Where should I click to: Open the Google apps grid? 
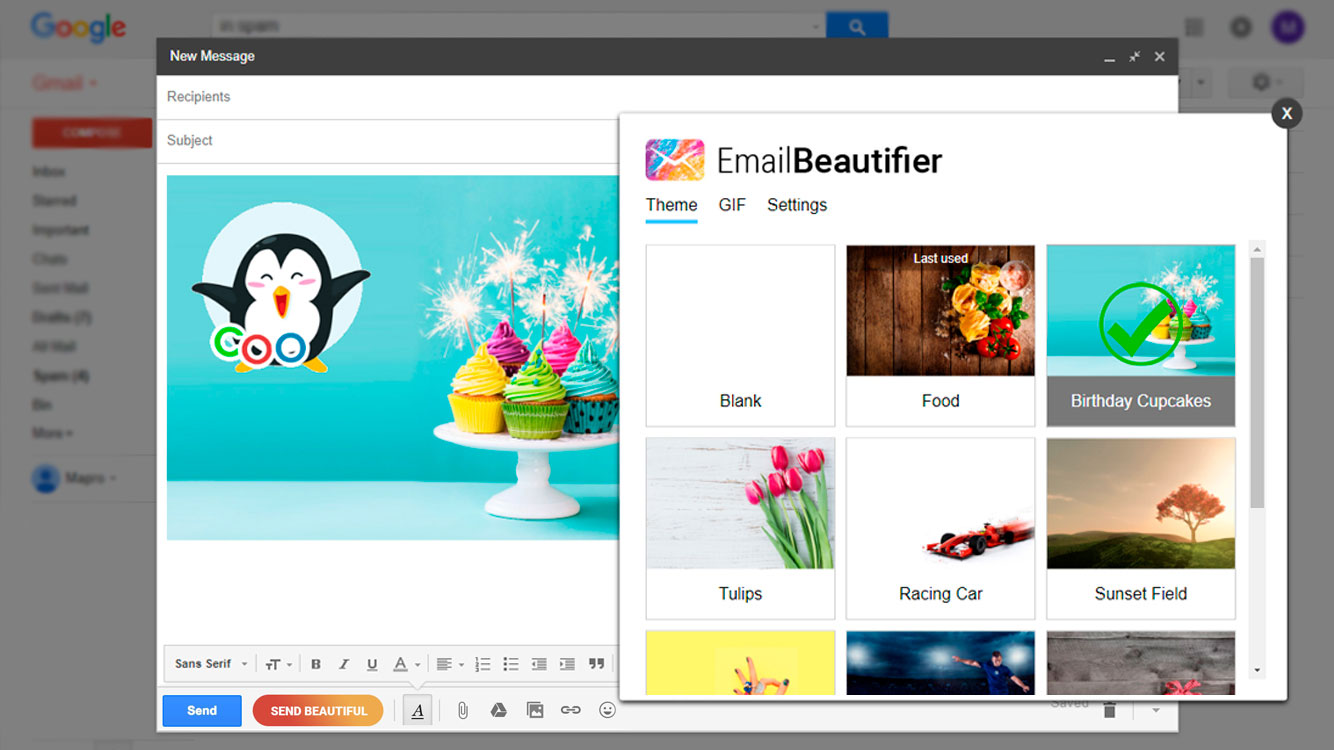pyautogui.click(x=1194, y=27)
